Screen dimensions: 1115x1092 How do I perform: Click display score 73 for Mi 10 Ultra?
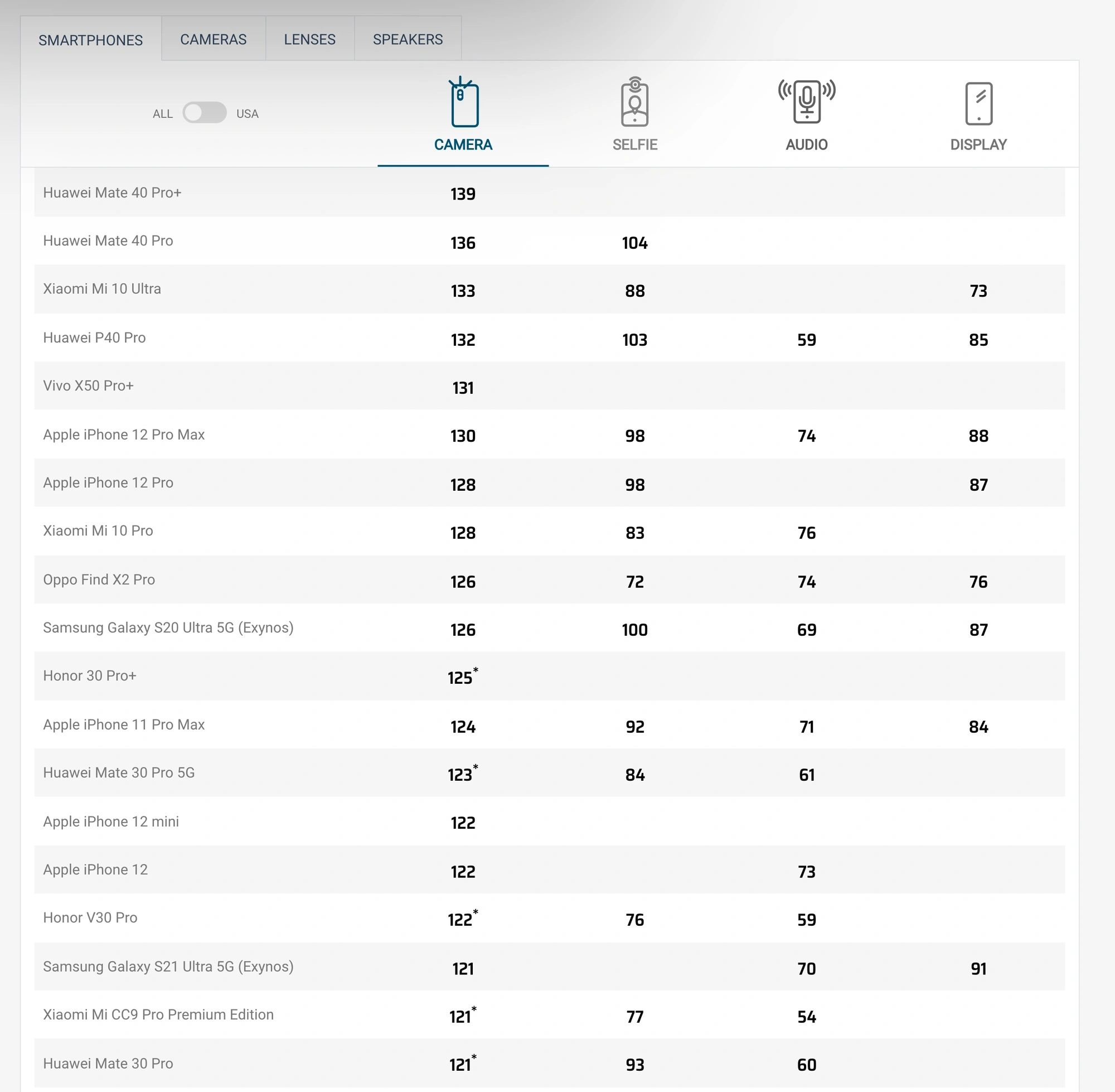pyautogui.click(x=978, y=291)
